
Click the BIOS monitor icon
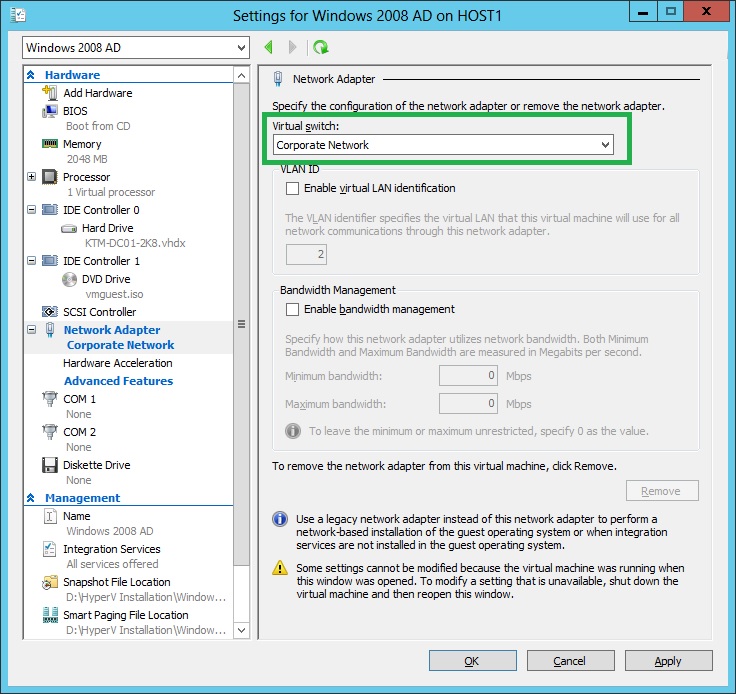point(49,111)
